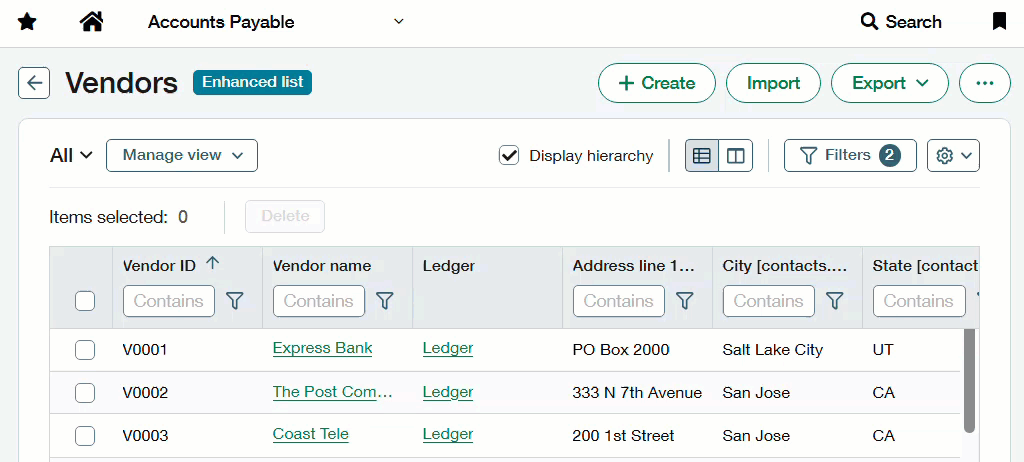1024x462 pixels.
Task: Click the star favorites icon
Action: click(x=27, y=22)
